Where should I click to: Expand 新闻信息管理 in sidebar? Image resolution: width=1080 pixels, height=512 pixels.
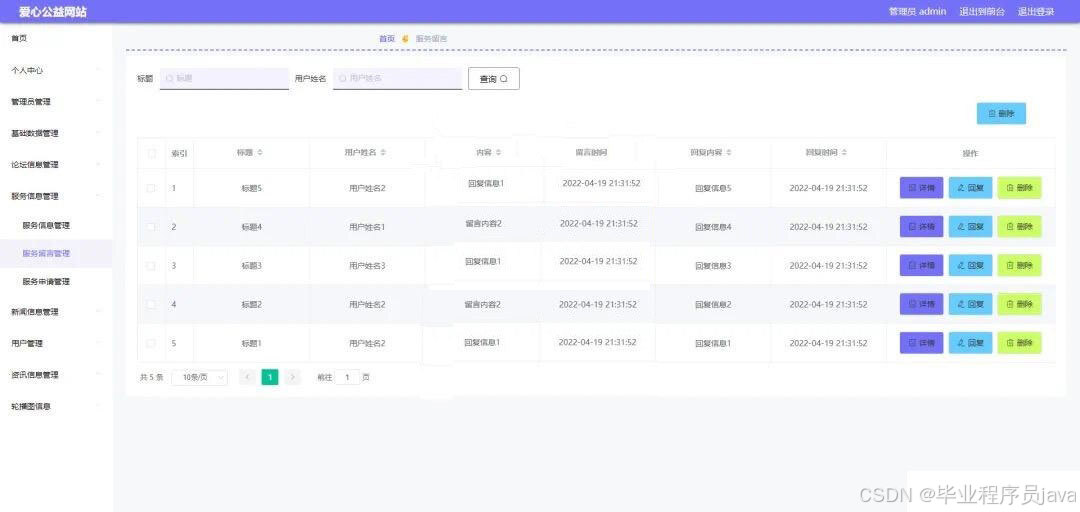(x=56, y=311)
